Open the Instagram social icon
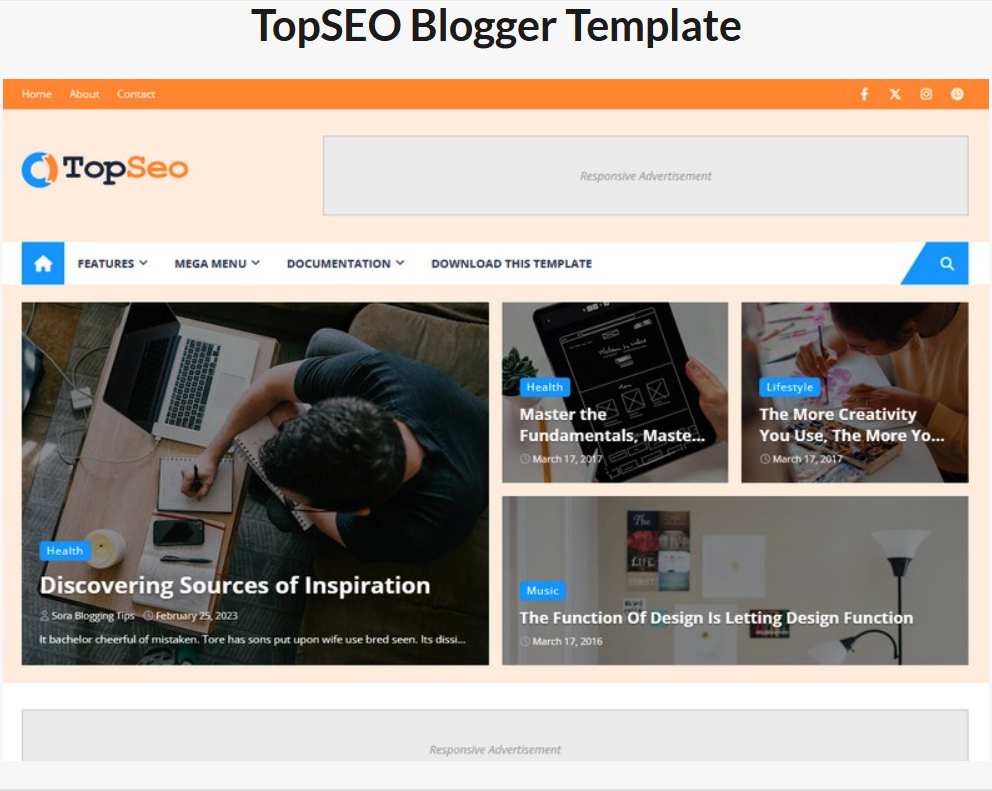Image resolution: width=992 pixels, height=791 pixels. pyautogui.click(x=926, y=94)
